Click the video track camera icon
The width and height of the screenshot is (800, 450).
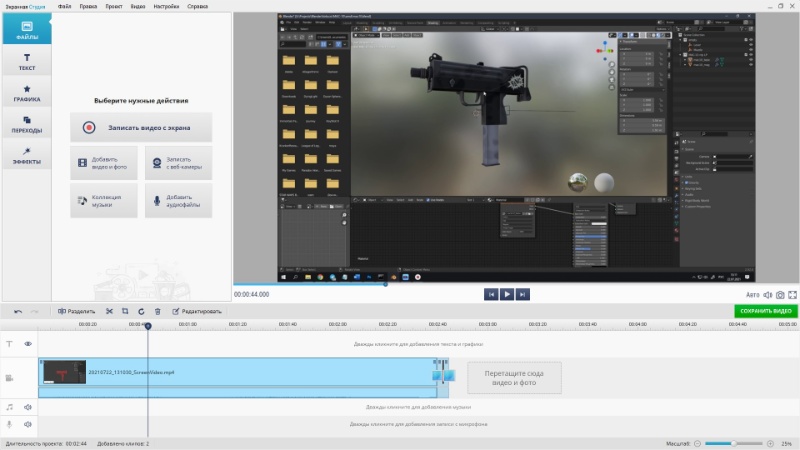point(9,378)
